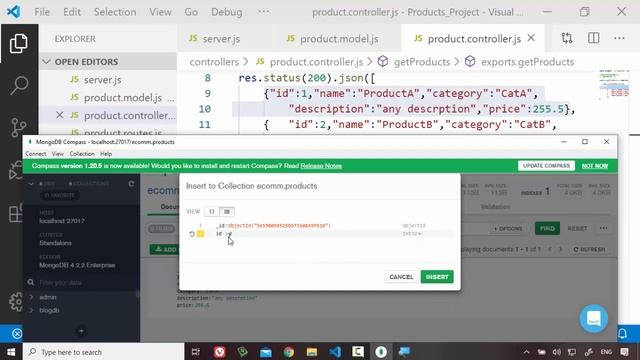Open VS Code Debug menu

[x=227, y=12]
